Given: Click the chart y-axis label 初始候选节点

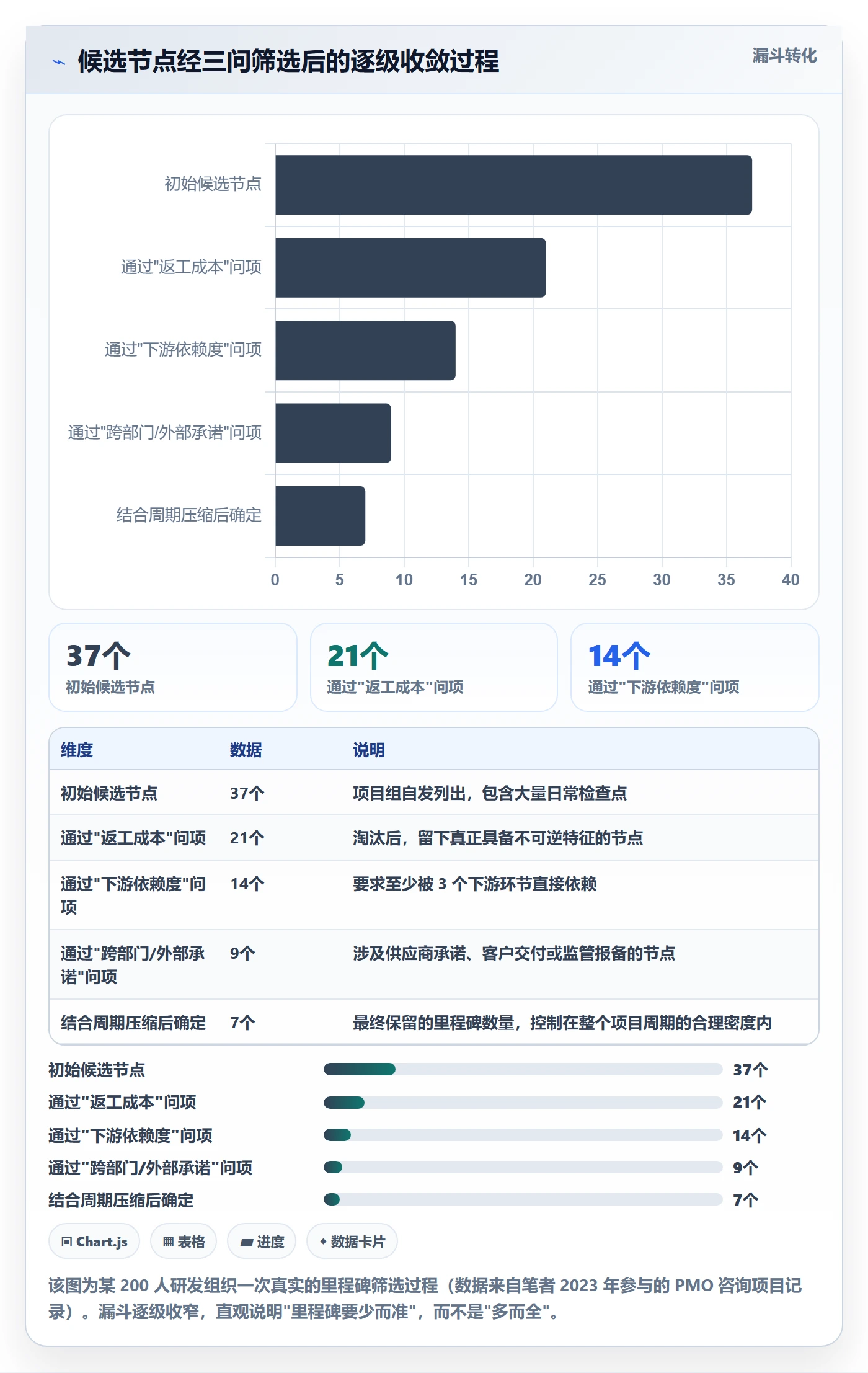Looking at the screenshot, I should click(x=213, y=184).
